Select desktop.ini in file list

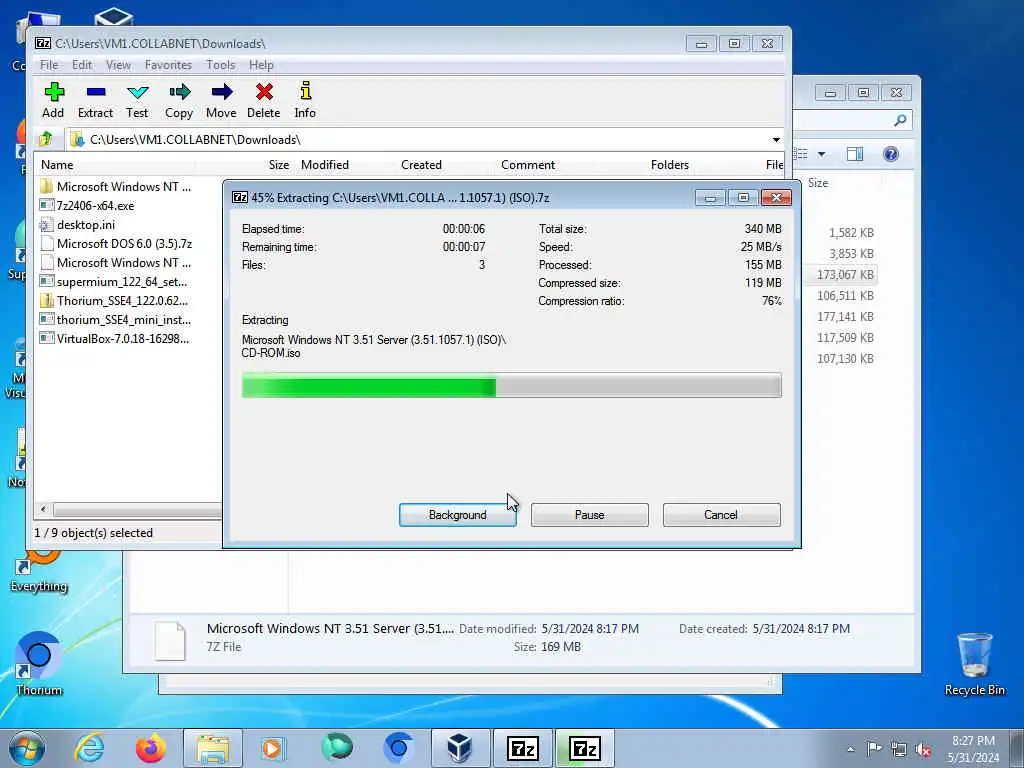[x=86, y=225]
